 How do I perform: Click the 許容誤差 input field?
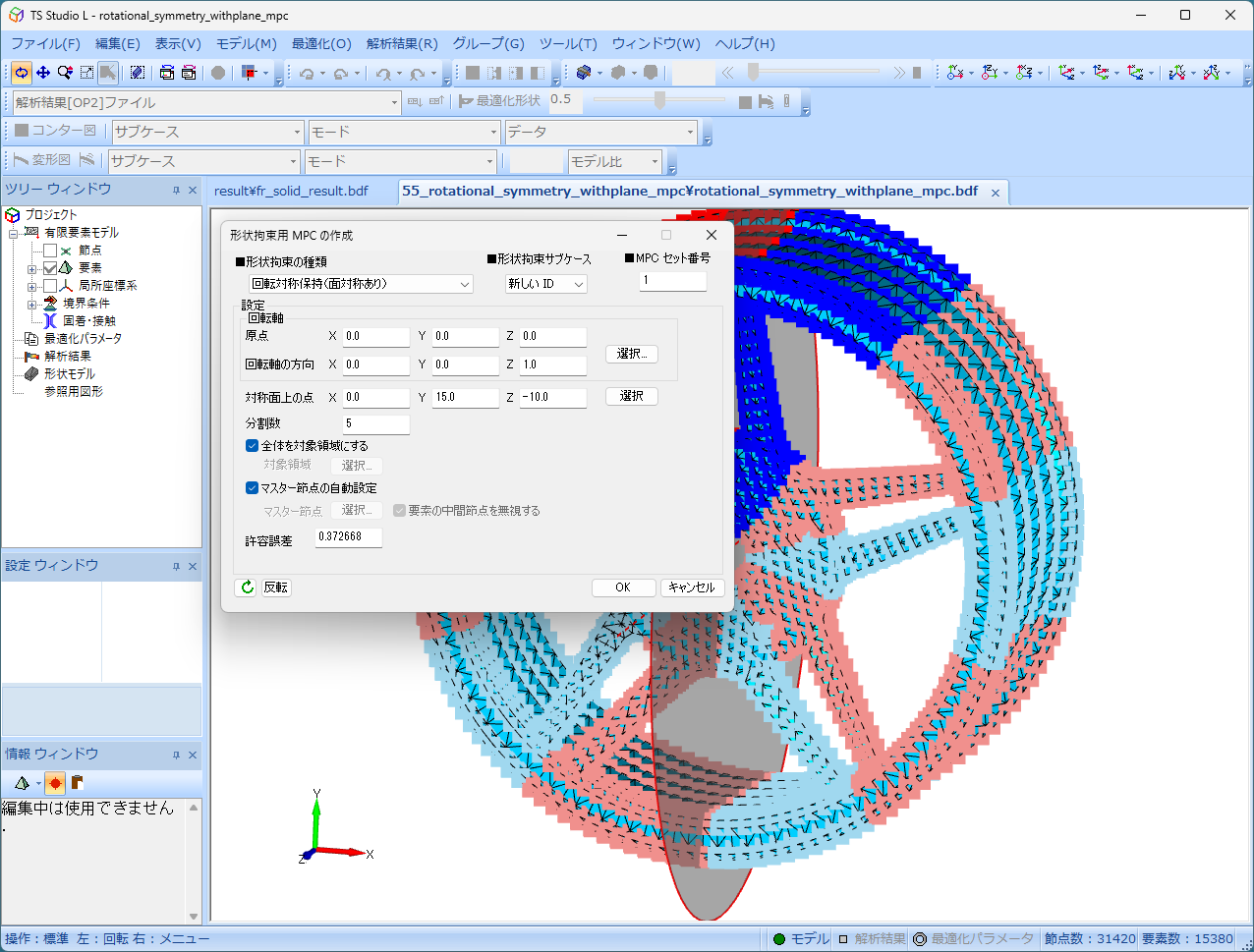[x=349, y=537]
